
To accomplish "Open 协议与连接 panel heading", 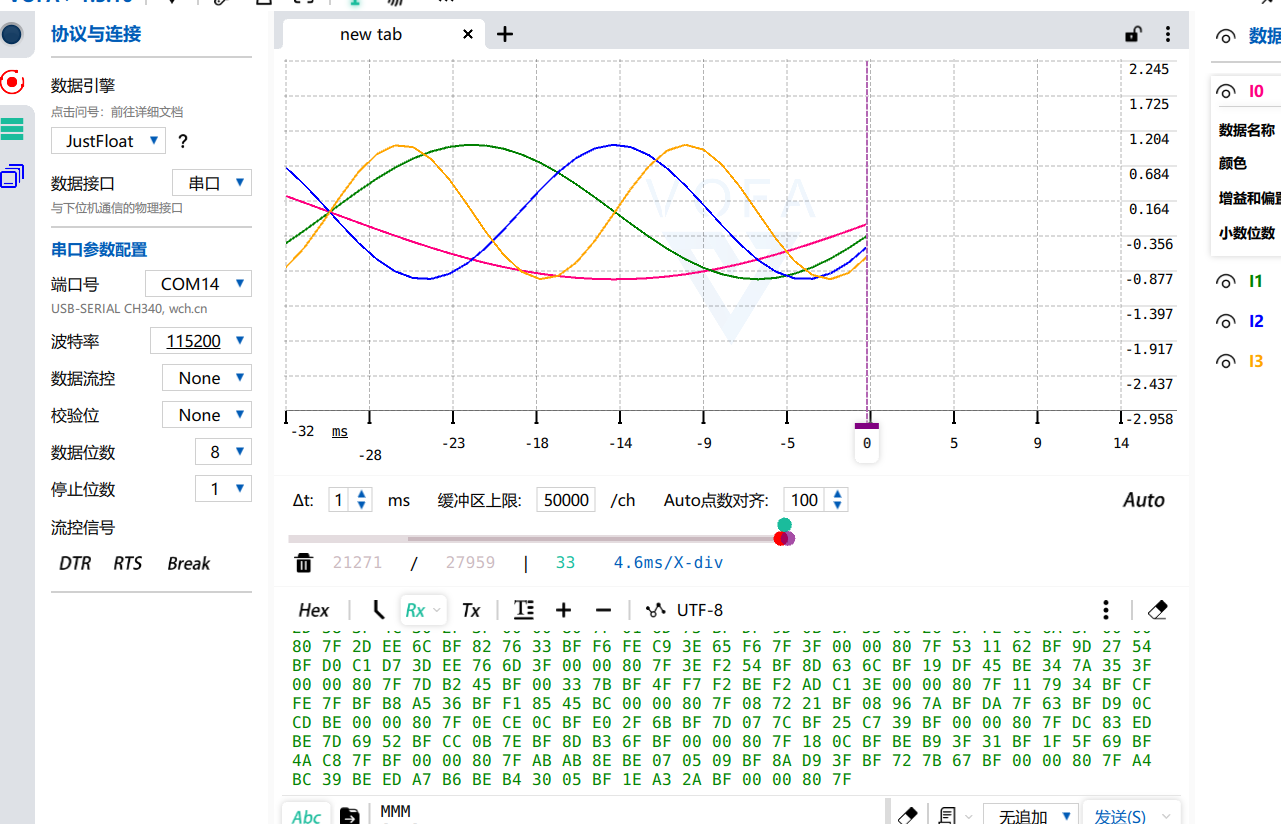I will pyautogui.click(x=96, y=34).
